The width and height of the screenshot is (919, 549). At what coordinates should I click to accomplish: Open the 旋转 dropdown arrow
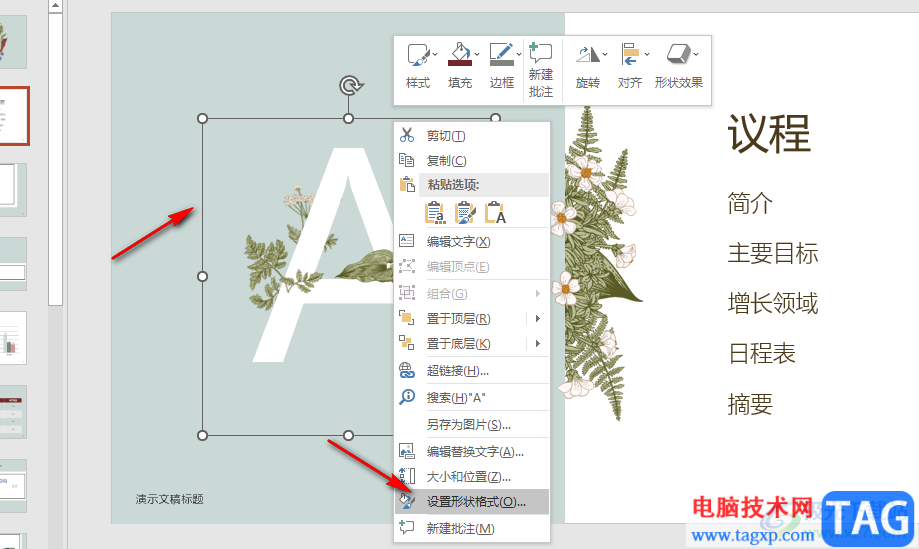point(605,54)
